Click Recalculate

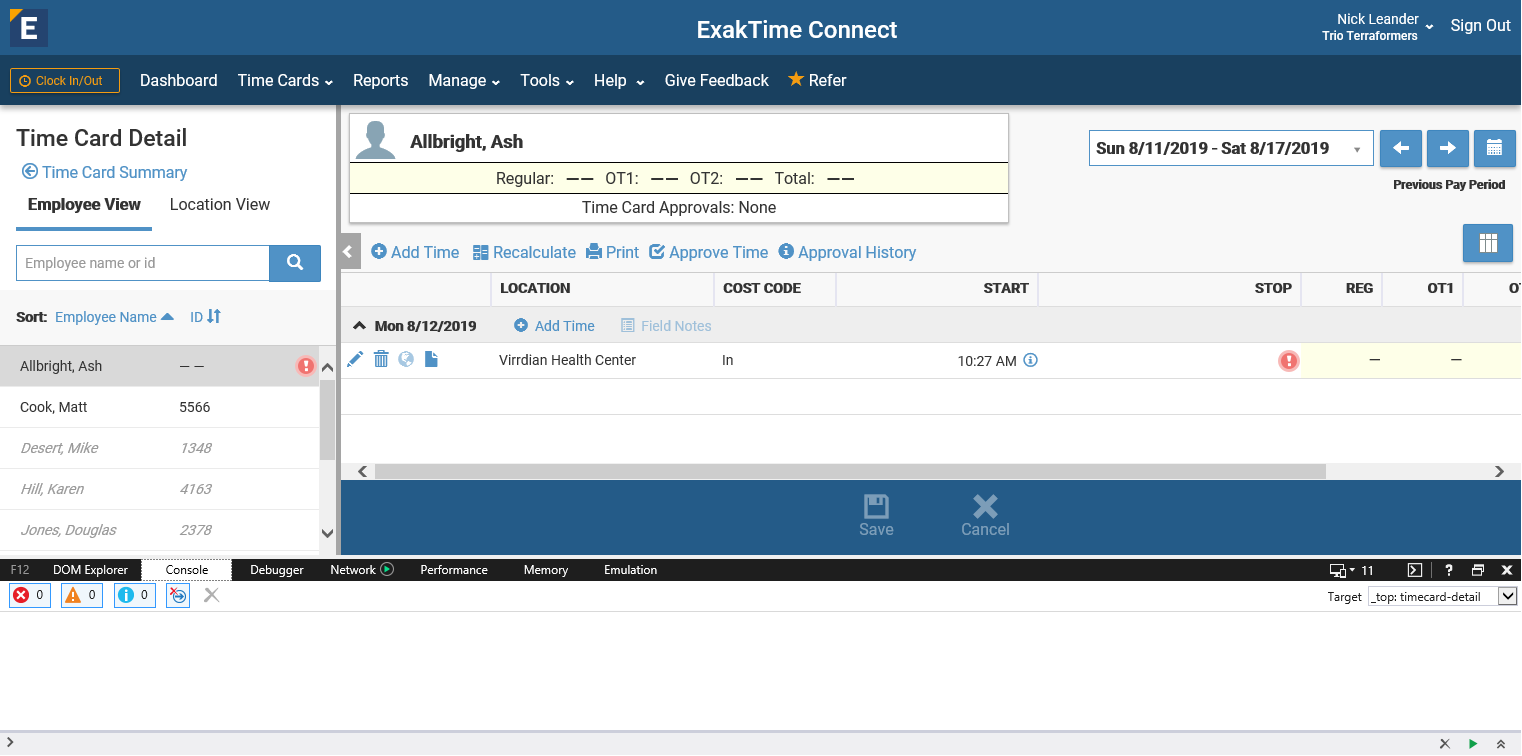pos(524,252)
